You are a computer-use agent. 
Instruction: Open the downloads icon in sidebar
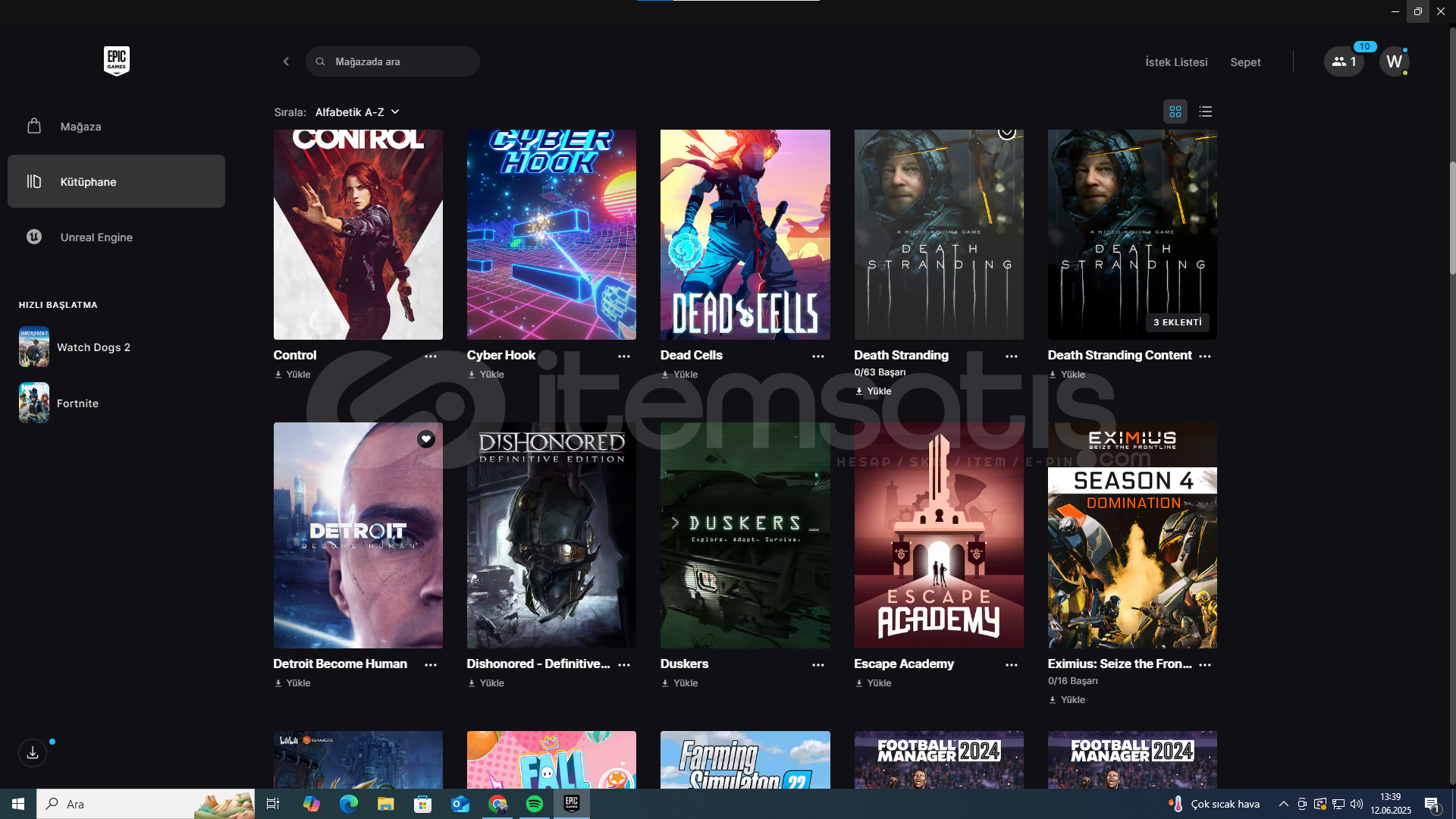[x=33, y=753]
